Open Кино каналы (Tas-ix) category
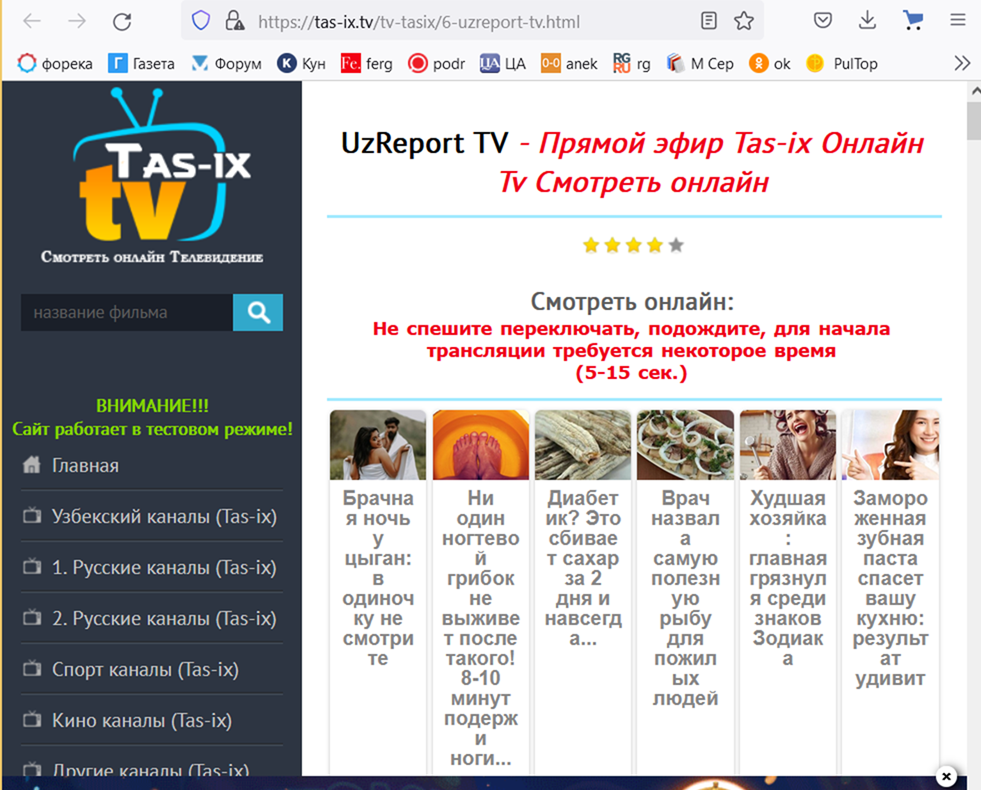The height and width of the screenshot is (790, 981). click(x=141, y=720)
